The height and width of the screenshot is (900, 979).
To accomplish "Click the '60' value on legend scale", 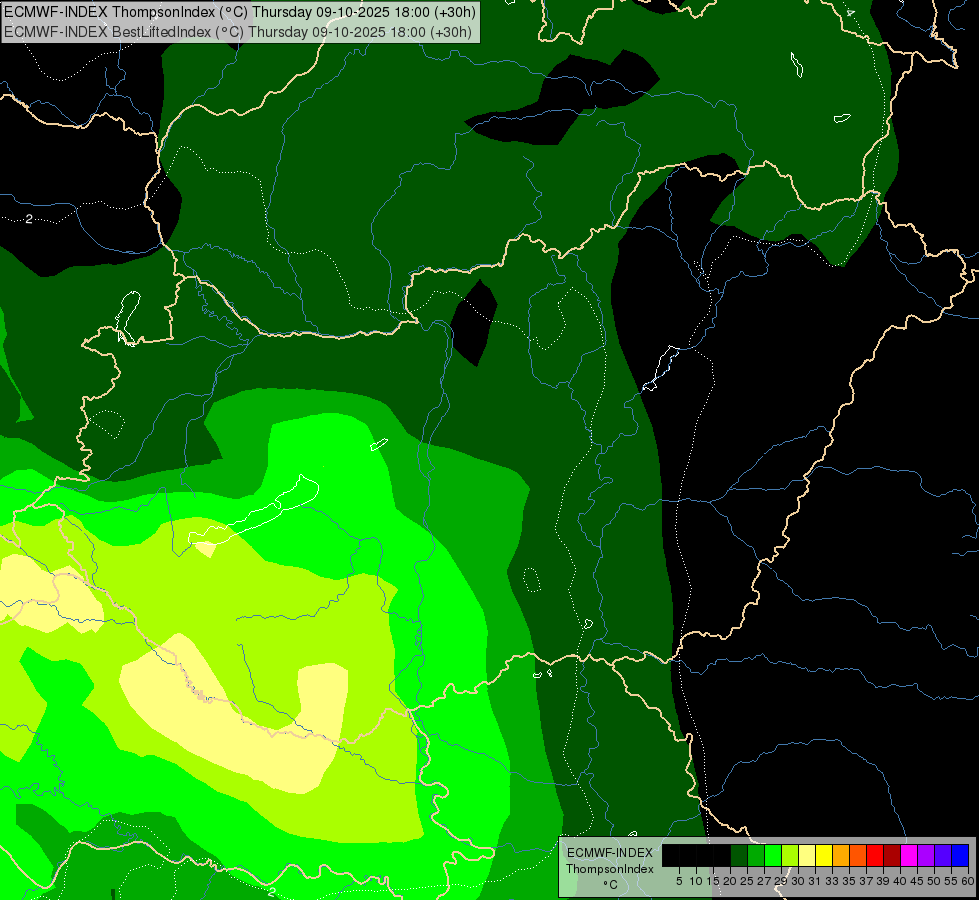I will (967, 880).
